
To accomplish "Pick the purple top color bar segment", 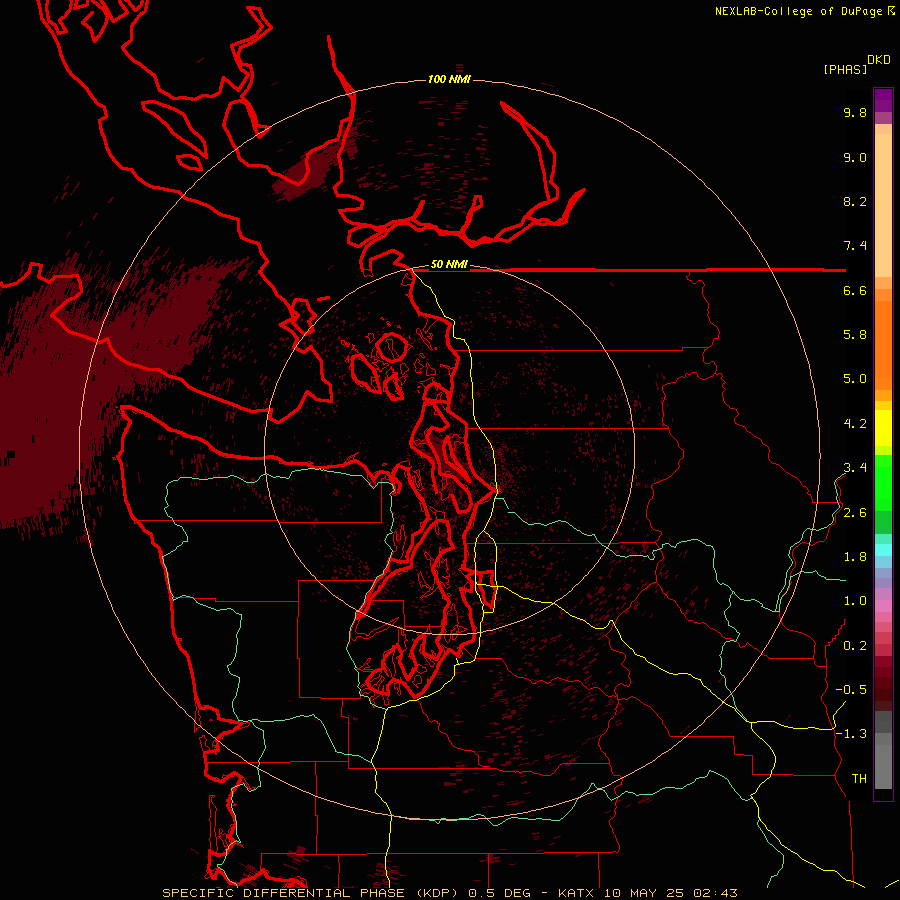I will coord(883,101).
